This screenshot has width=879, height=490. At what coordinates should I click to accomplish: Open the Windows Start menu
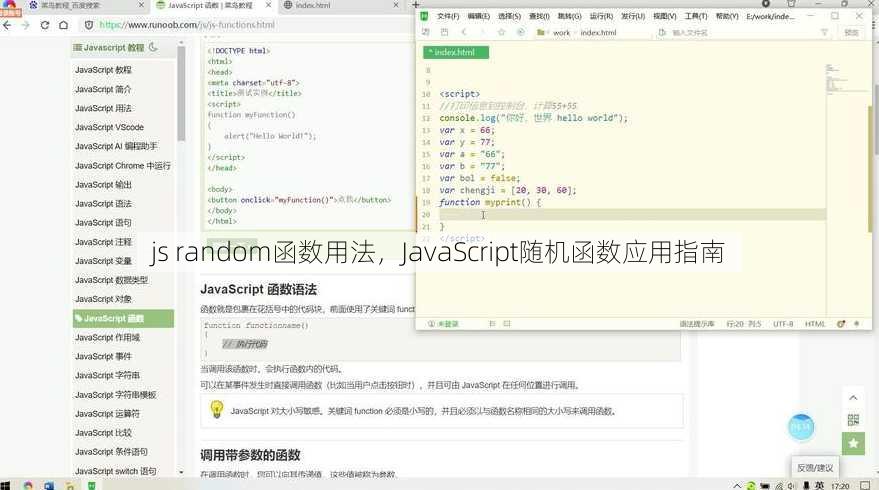click(x=6, y=486)
